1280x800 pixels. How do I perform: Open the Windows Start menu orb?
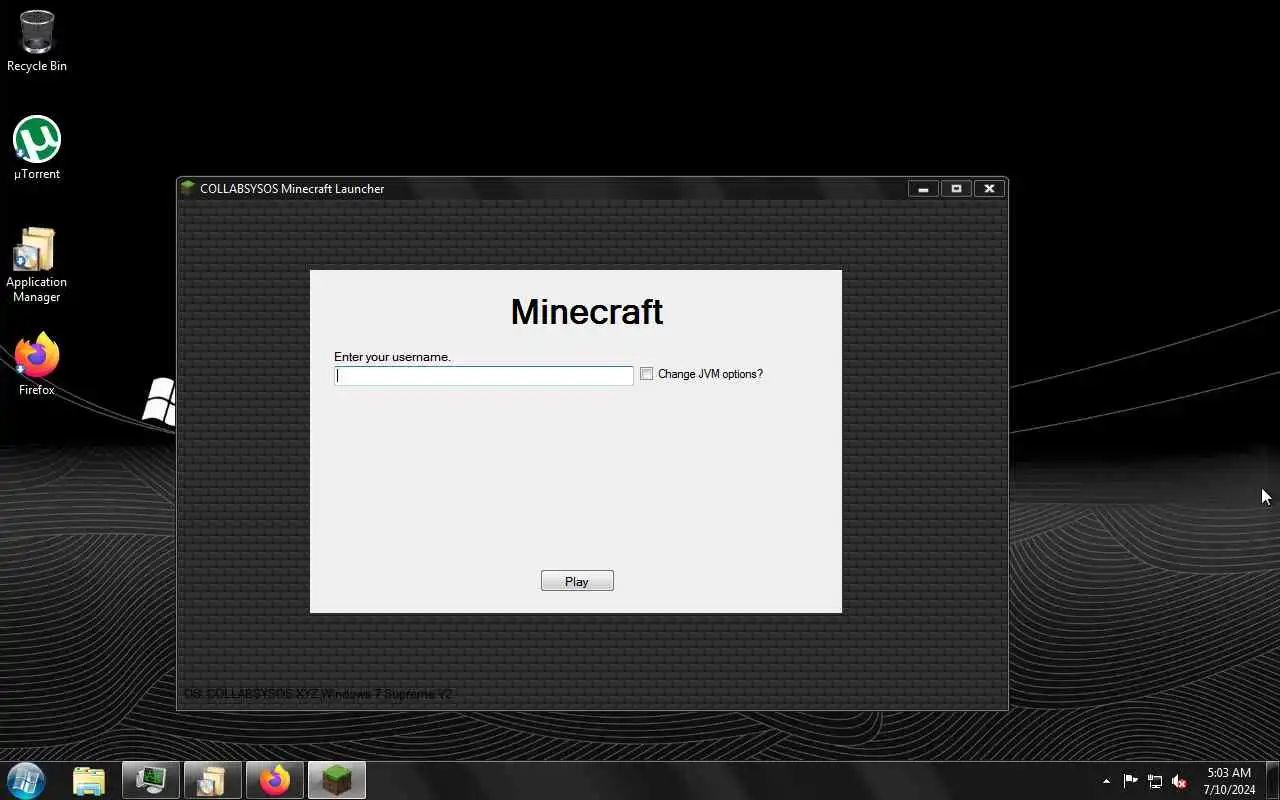point(26,780)
